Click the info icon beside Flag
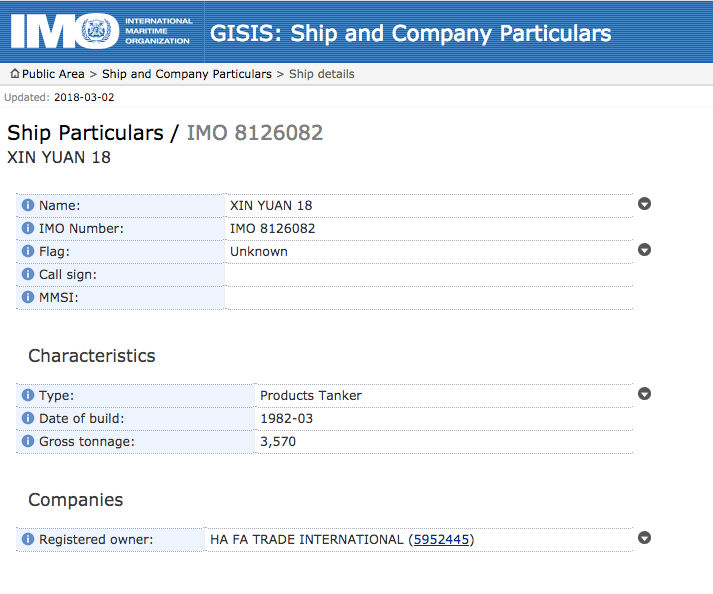713x594 pixels. click(x=28, y=251)
